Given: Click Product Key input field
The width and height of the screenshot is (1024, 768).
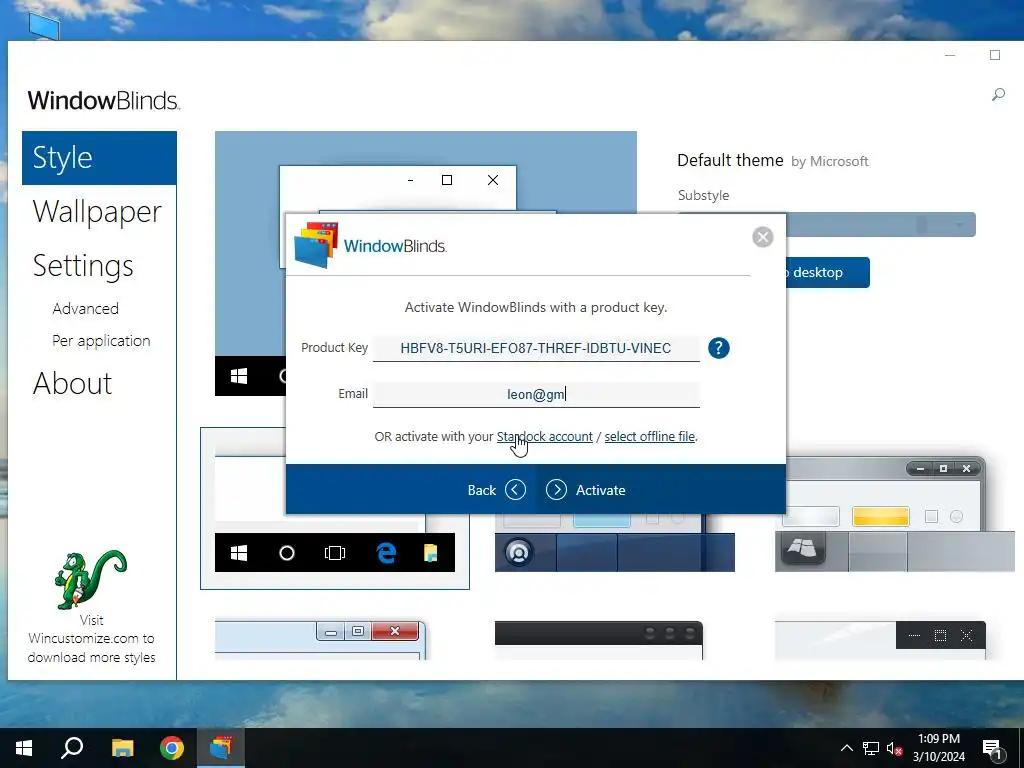Looking at the screenshot, I should click(x=536, y=348).
